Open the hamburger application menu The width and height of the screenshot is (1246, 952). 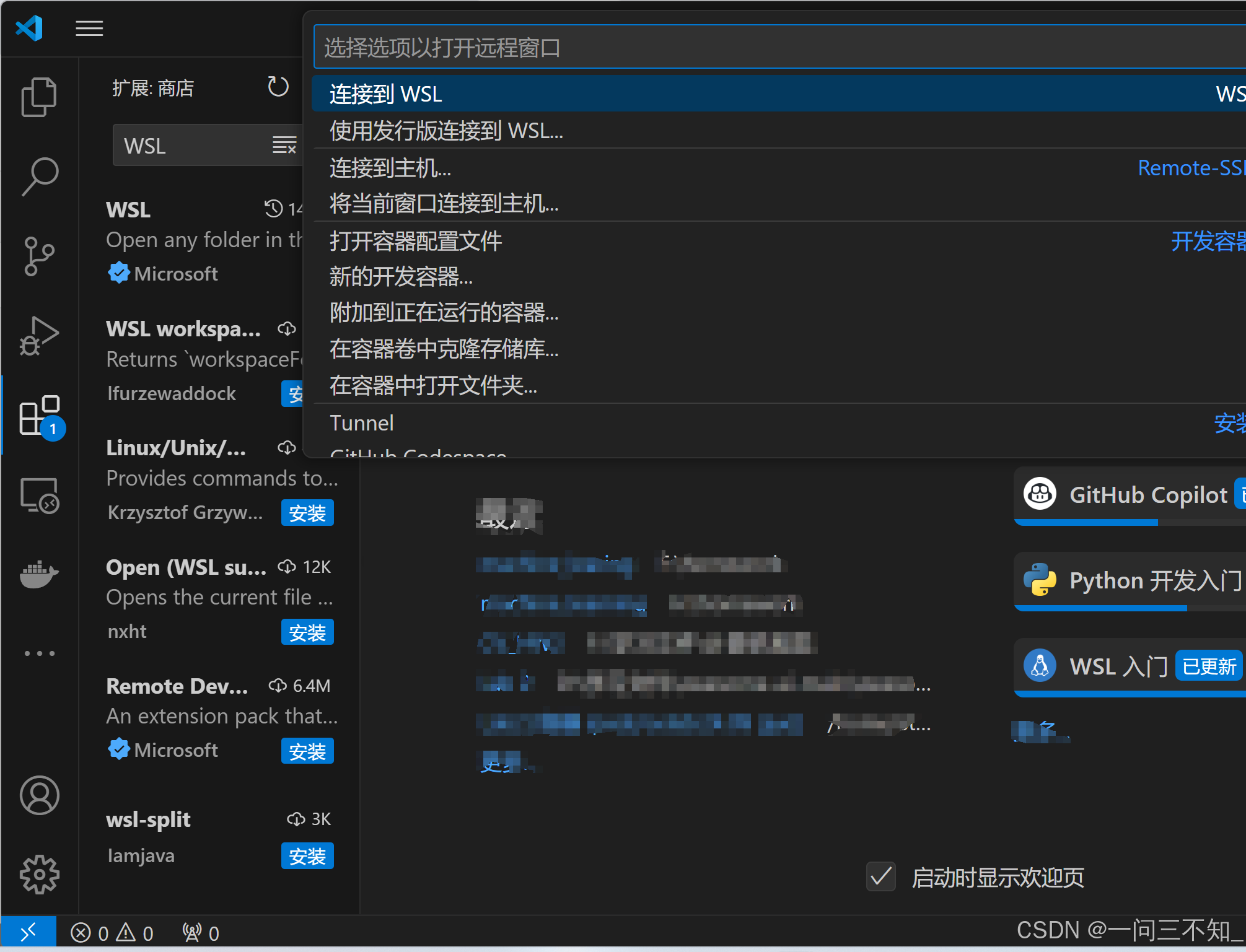[89, 28]
